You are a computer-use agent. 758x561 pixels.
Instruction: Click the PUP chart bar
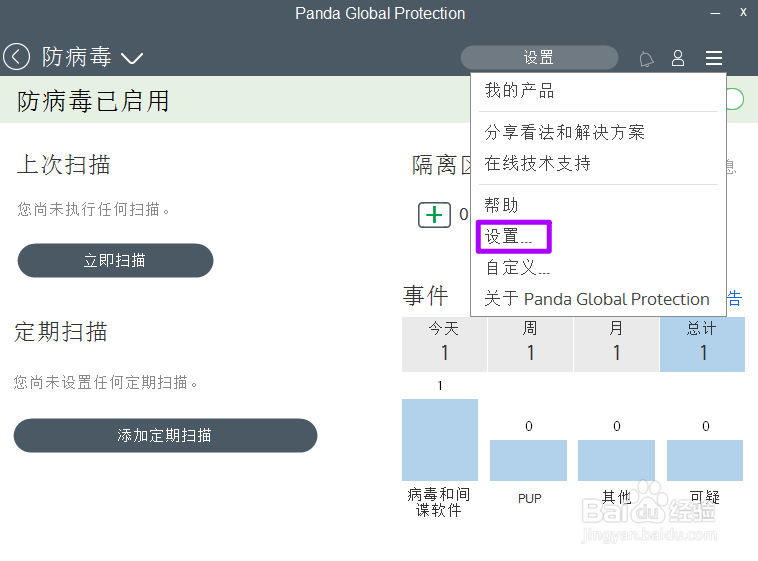point(528,460)
